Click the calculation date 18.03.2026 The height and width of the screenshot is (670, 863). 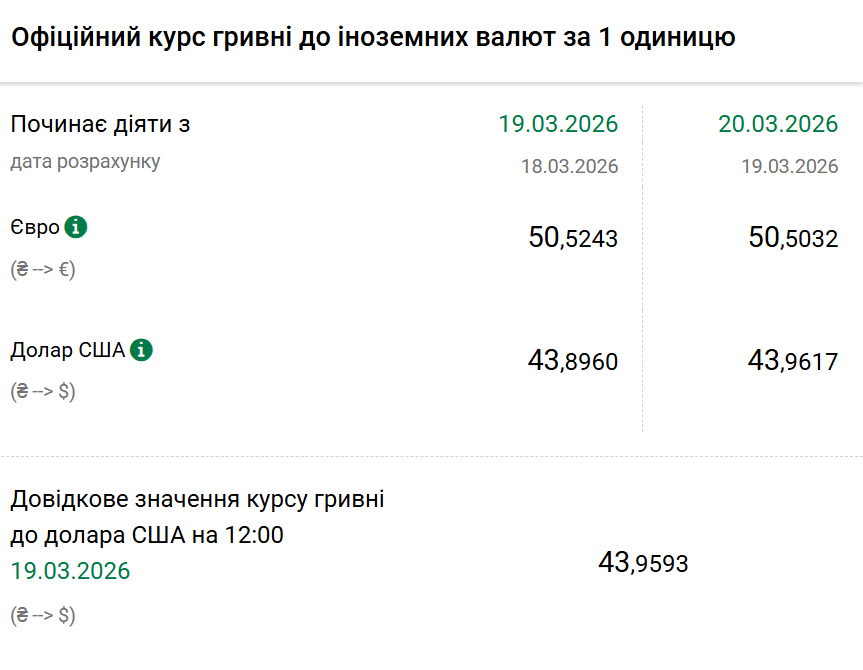pos(569,166)
